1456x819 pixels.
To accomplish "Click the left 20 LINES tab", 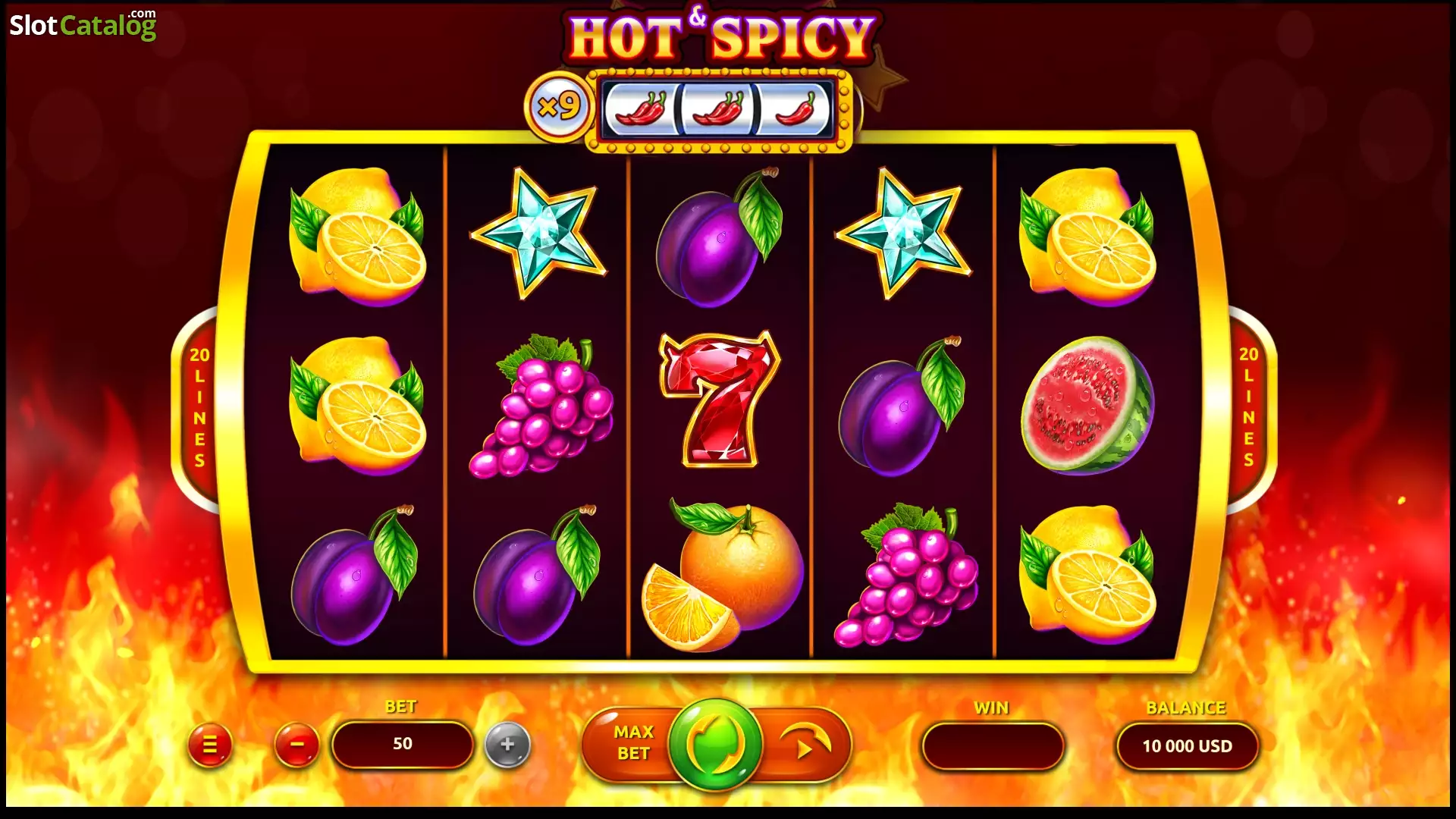I will click(199, 408).
